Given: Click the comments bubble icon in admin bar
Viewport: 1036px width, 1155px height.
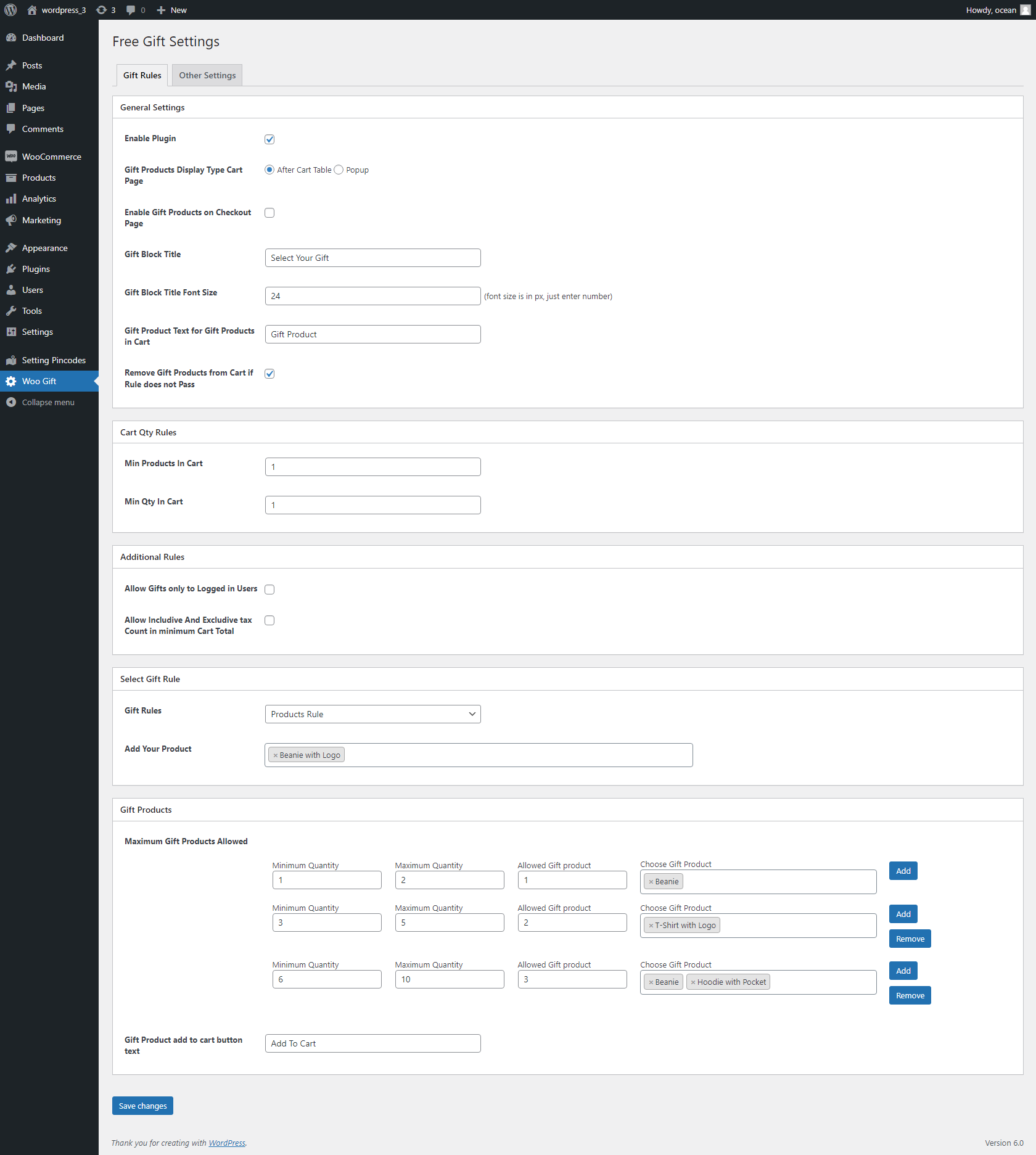Looking at the screenshot, I should tap(131, 10).
